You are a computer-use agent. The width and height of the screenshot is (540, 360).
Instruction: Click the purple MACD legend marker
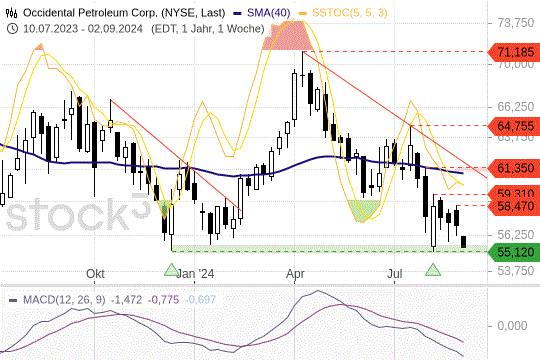pyautogui.click(x=13, y=300)
